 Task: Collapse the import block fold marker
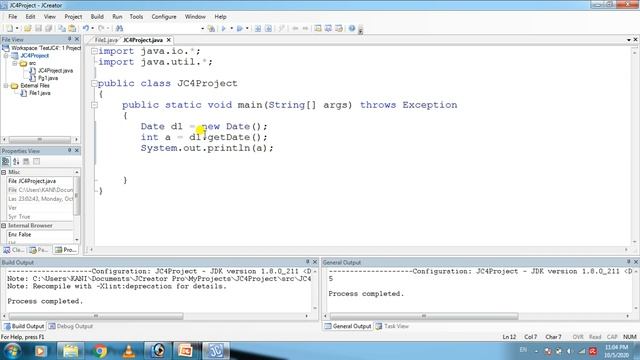pos(94,51)
